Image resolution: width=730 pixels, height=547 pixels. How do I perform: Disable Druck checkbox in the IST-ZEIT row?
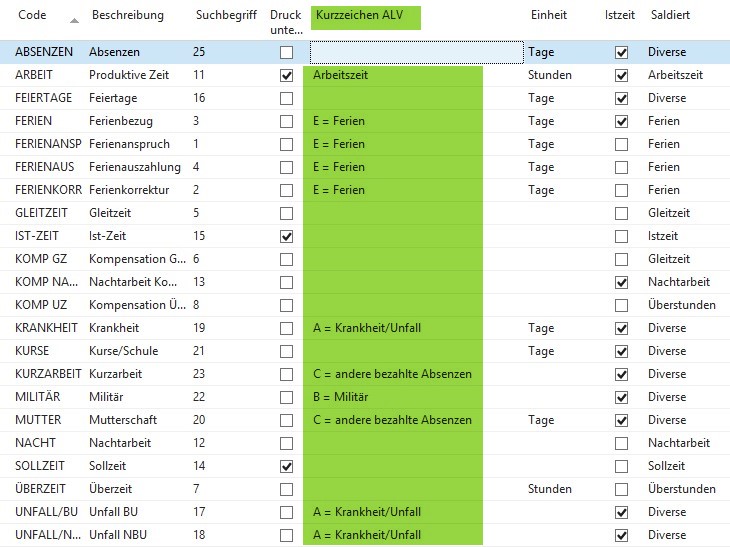pos(287,236)
